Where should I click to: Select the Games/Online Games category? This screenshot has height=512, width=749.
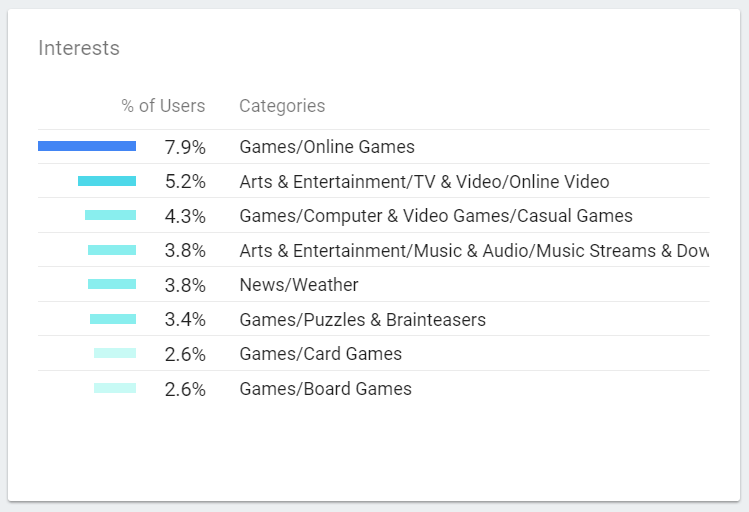tap(327, 147)
